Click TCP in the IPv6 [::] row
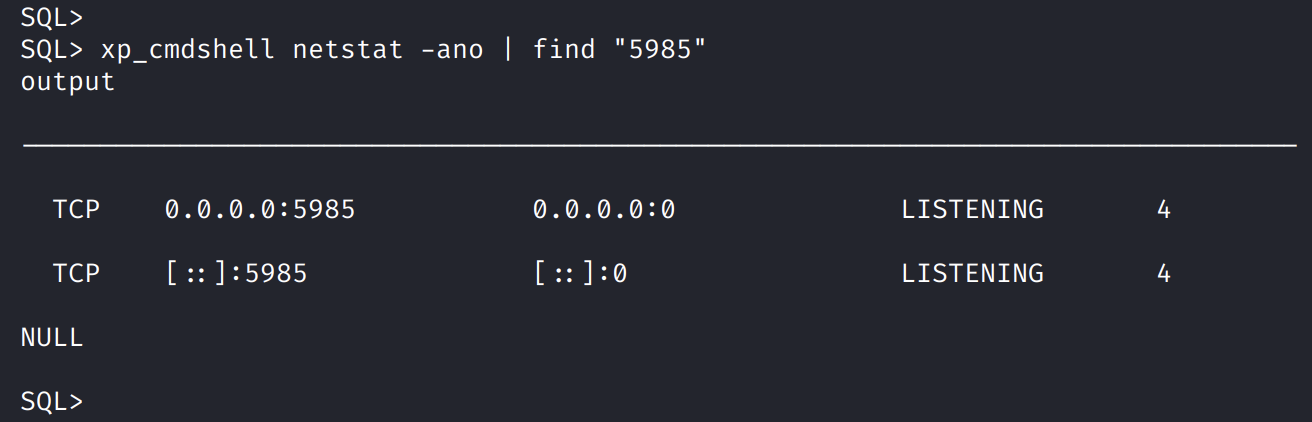This screenshot has width=1312, height=422. (x=76, y=273)
